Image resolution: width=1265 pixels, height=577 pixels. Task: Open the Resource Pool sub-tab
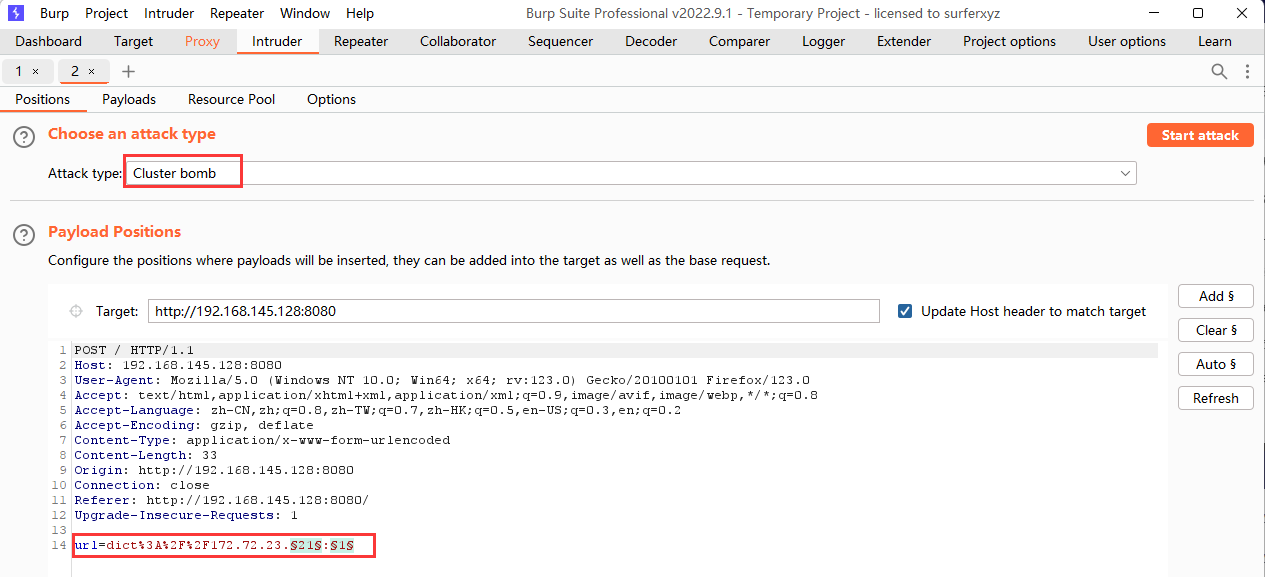point(231,99)
